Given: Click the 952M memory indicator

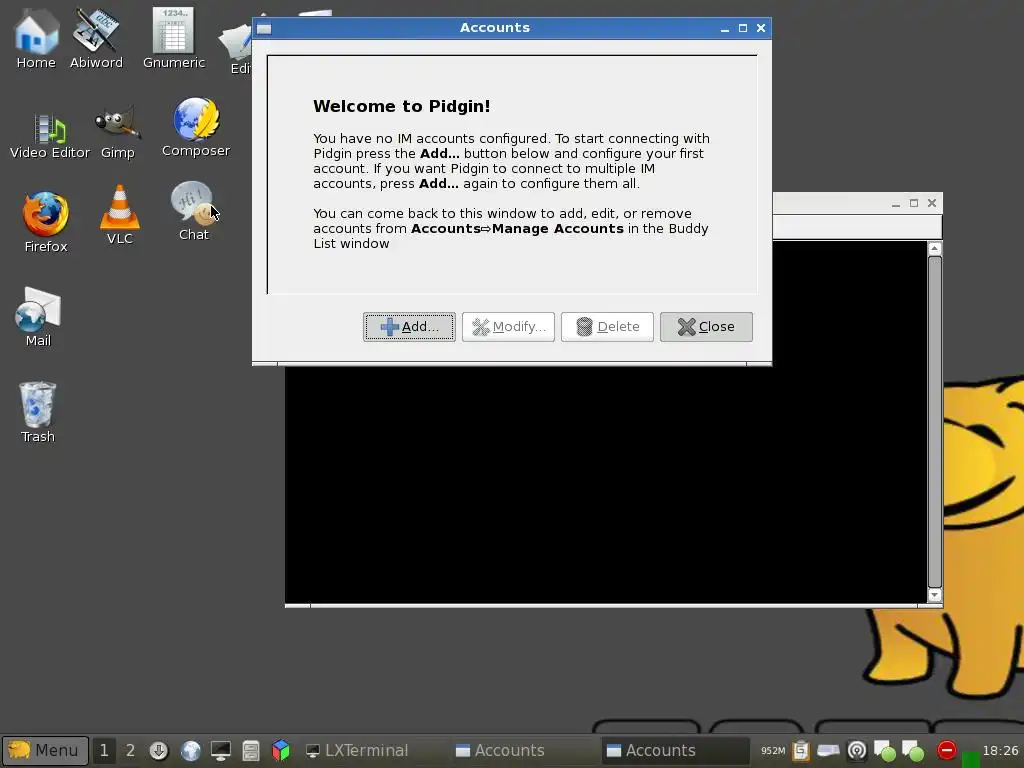Looking at the screenshot, I should [x=773, y=751].
